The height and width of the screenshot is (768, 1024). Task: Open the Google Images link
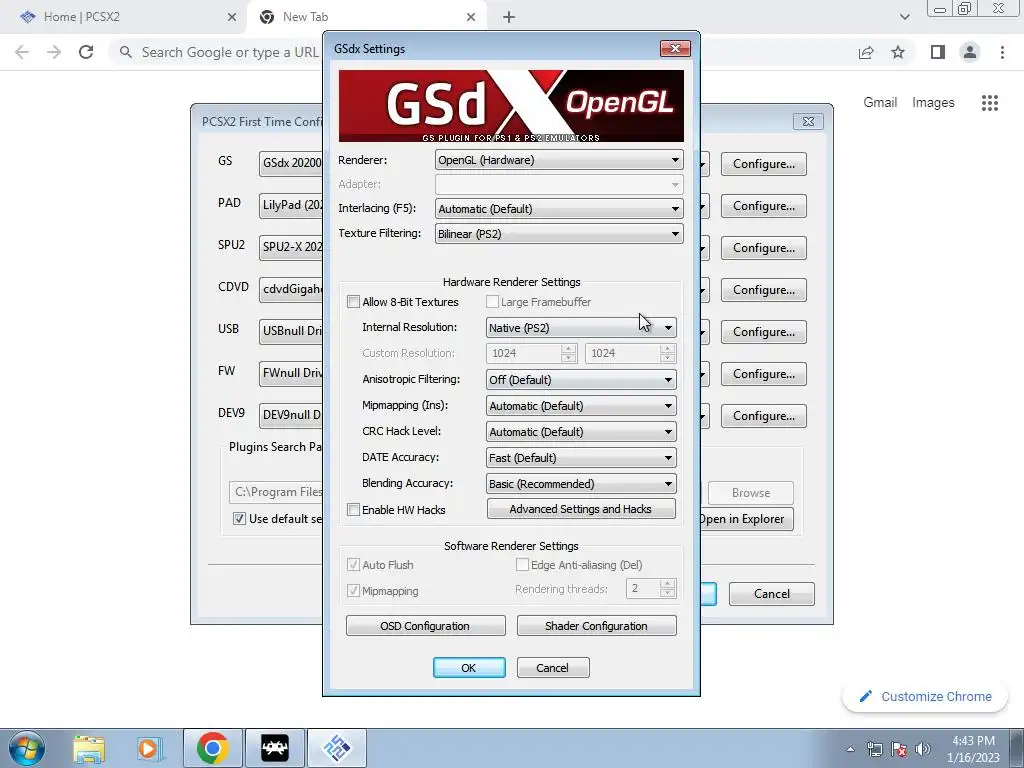(x=933, y=103)
